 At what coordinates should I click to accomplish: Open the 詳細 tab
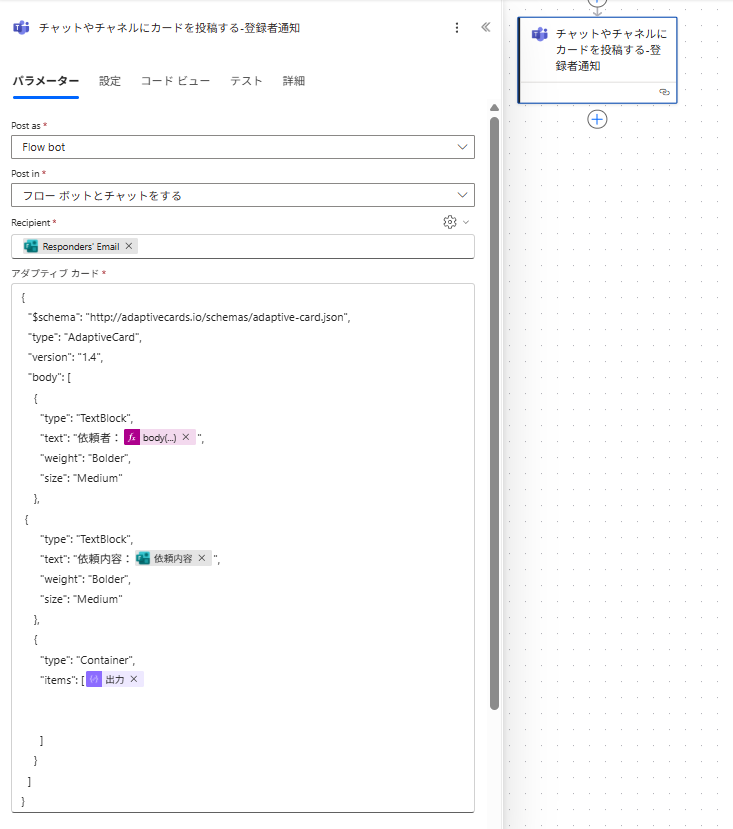pos(293,81)
